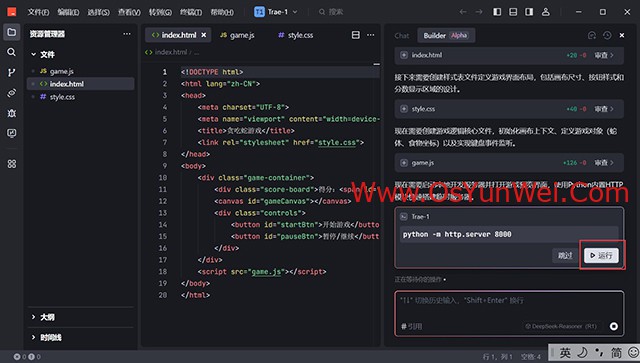This screenshot has height=363, width=640.
Task: Click 空格 indentation status entry
Action: coord(531,357)
